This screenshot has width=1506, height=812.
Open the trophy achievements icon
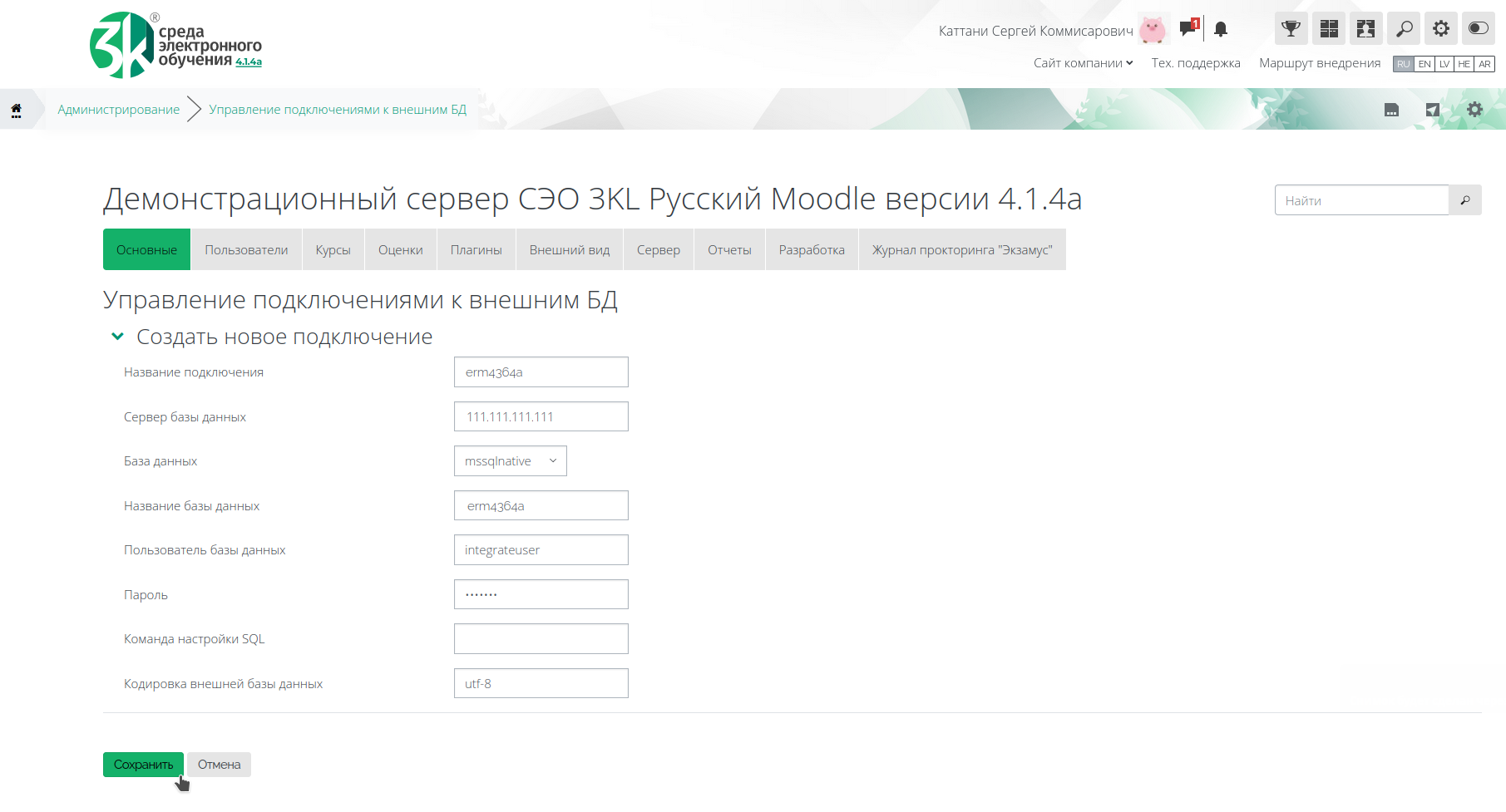(x=1291, y=28)
